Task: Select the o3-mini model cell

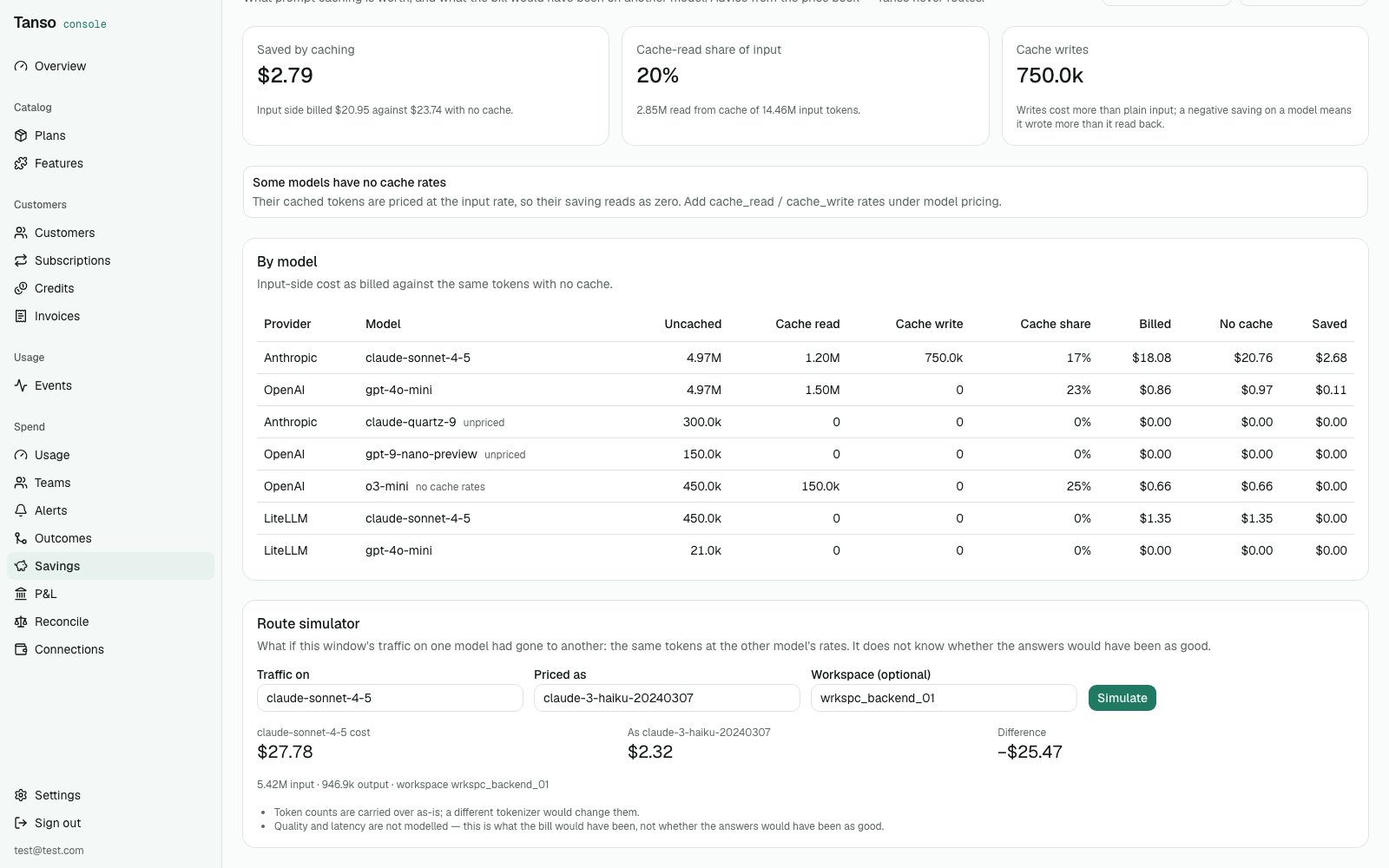Action: click(386, 486)
